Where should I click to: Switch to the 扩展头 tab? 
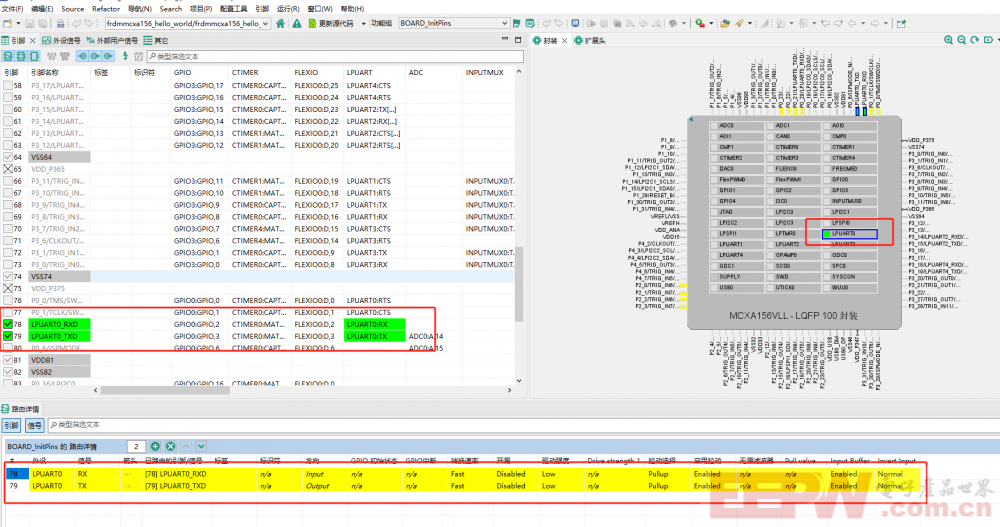pos(591,40)
